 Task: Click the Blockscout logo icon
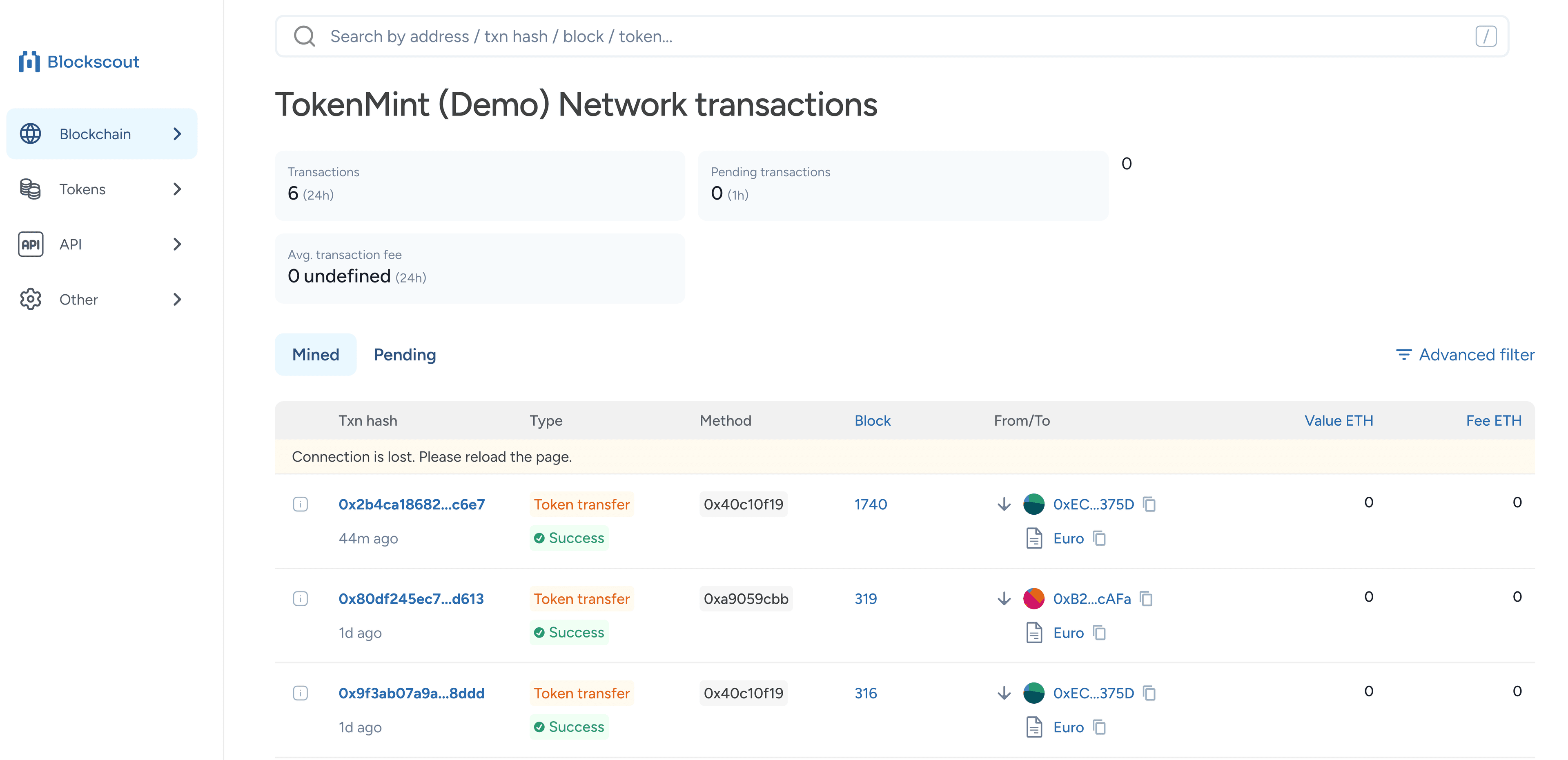click(29, 62)
